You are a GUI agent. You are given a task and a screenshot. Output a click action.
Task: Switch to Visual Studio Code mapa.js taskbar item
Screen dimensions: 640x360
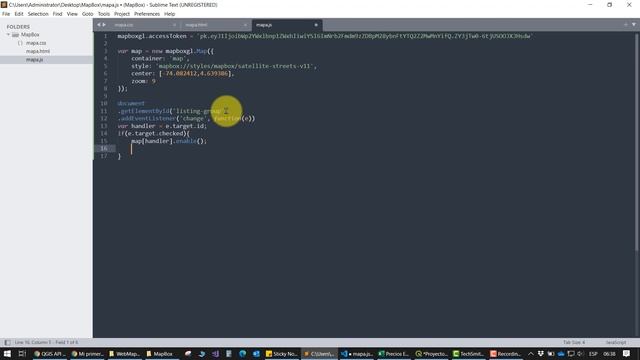pos(357,353)
